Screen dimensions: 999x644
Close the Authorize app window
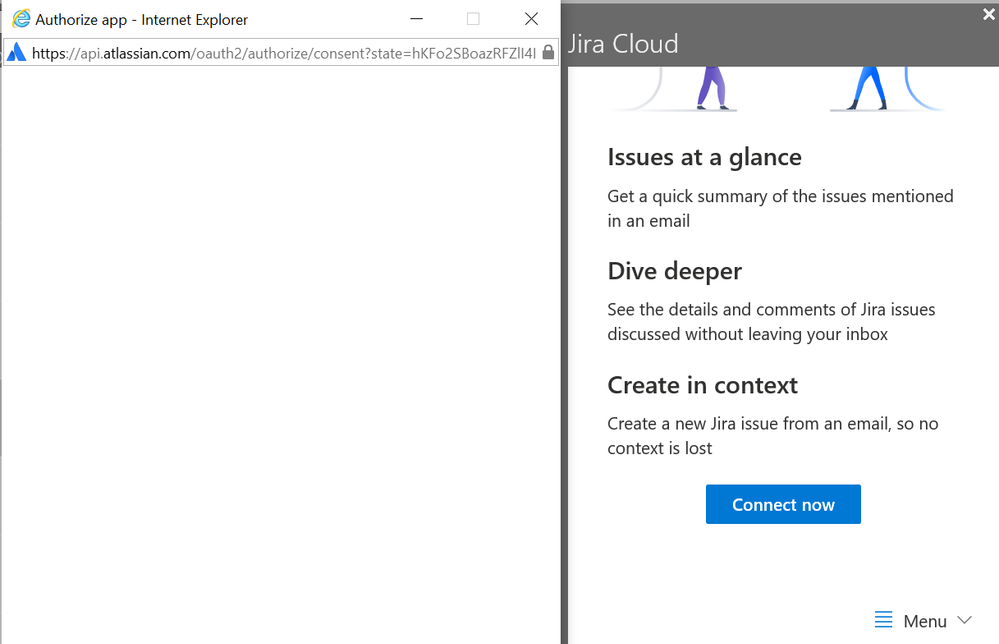point(531,19)
